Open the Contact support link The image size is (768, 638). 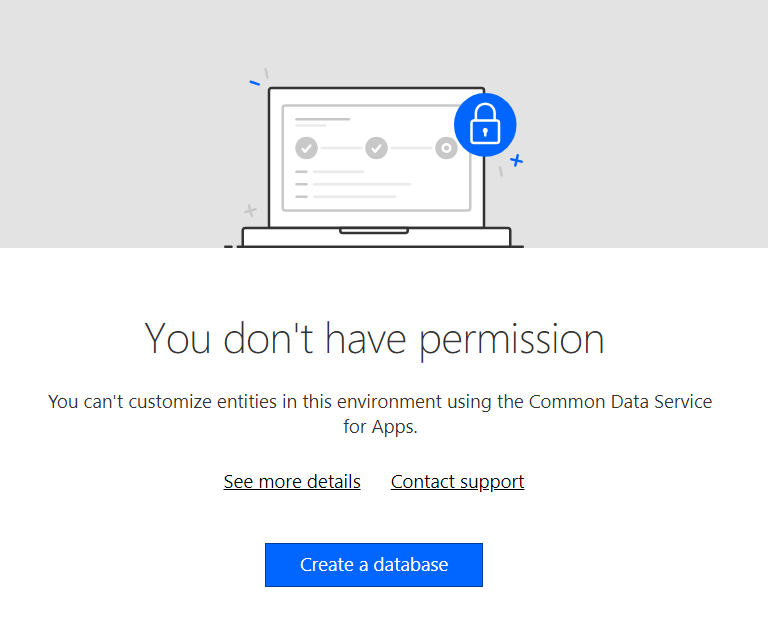(457, 482)
